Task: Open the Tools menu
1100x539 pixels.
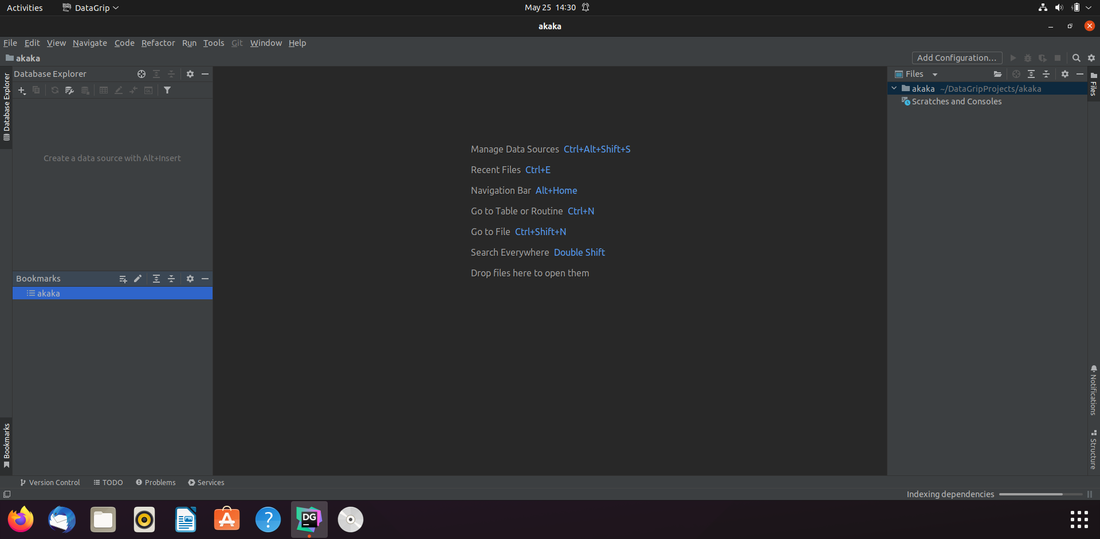Action: (x=214, y=43)
